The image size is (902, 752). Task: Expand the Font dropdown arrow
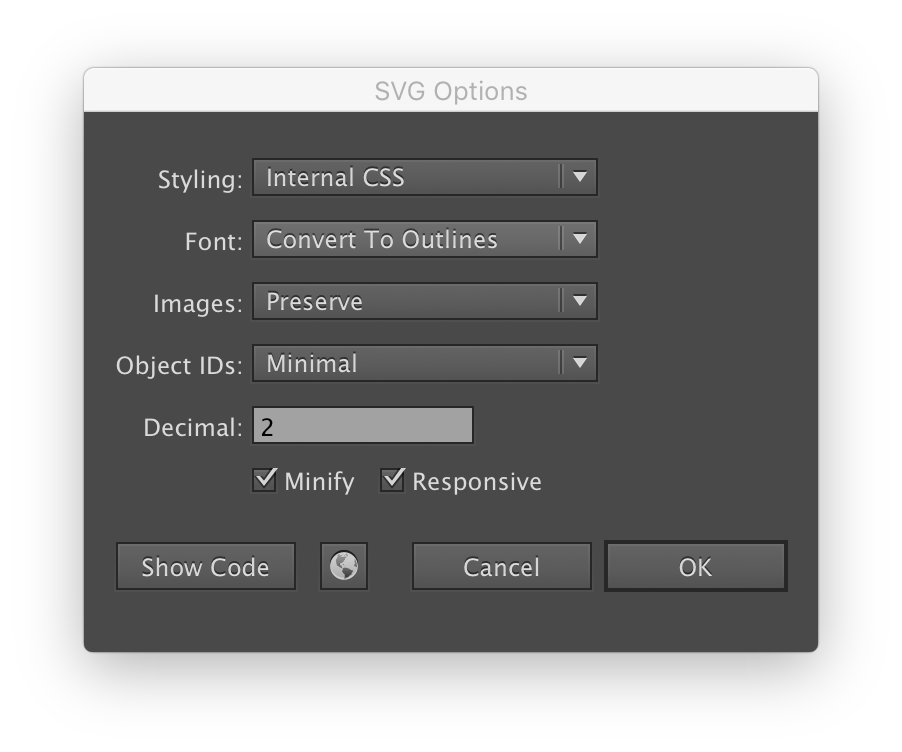(x=580, y=239)
